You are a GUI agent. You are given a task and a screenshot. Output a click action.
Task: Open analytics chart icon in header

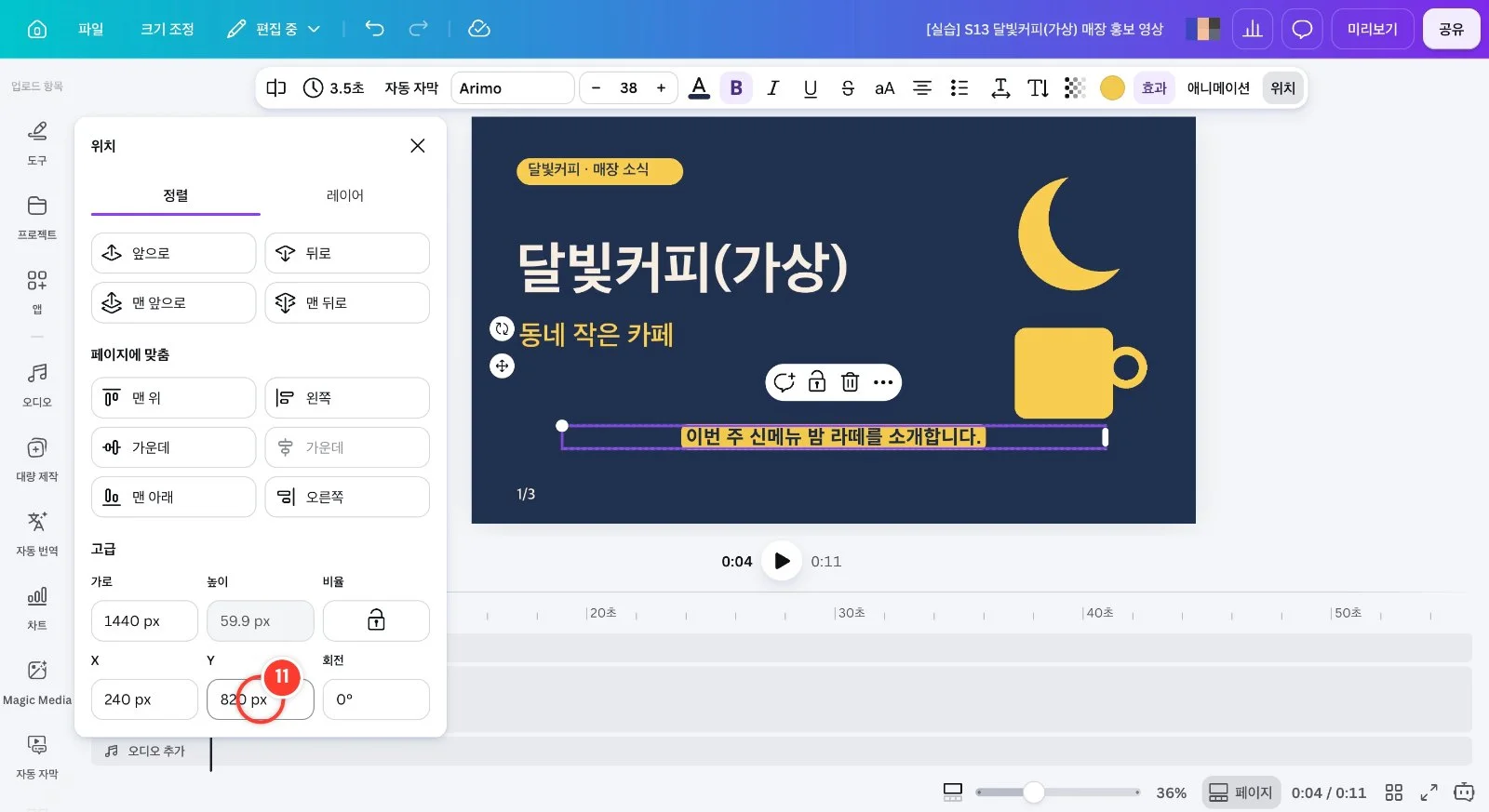[1253, 29]
